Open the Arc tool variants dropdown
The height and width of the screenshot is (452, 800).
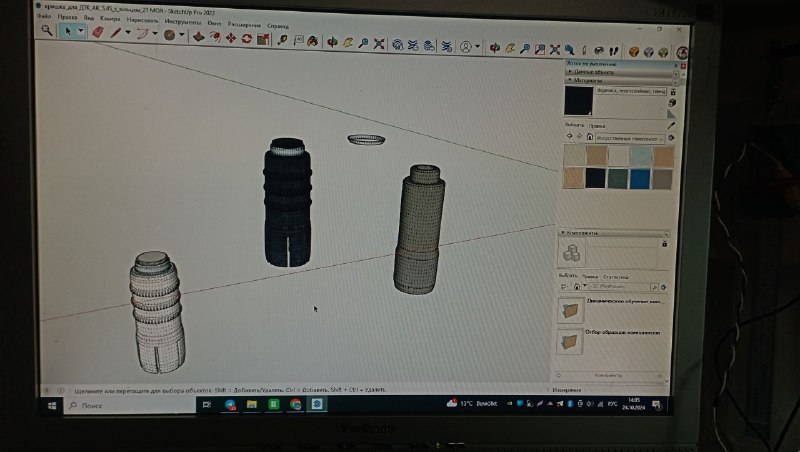tap(155, 35)
